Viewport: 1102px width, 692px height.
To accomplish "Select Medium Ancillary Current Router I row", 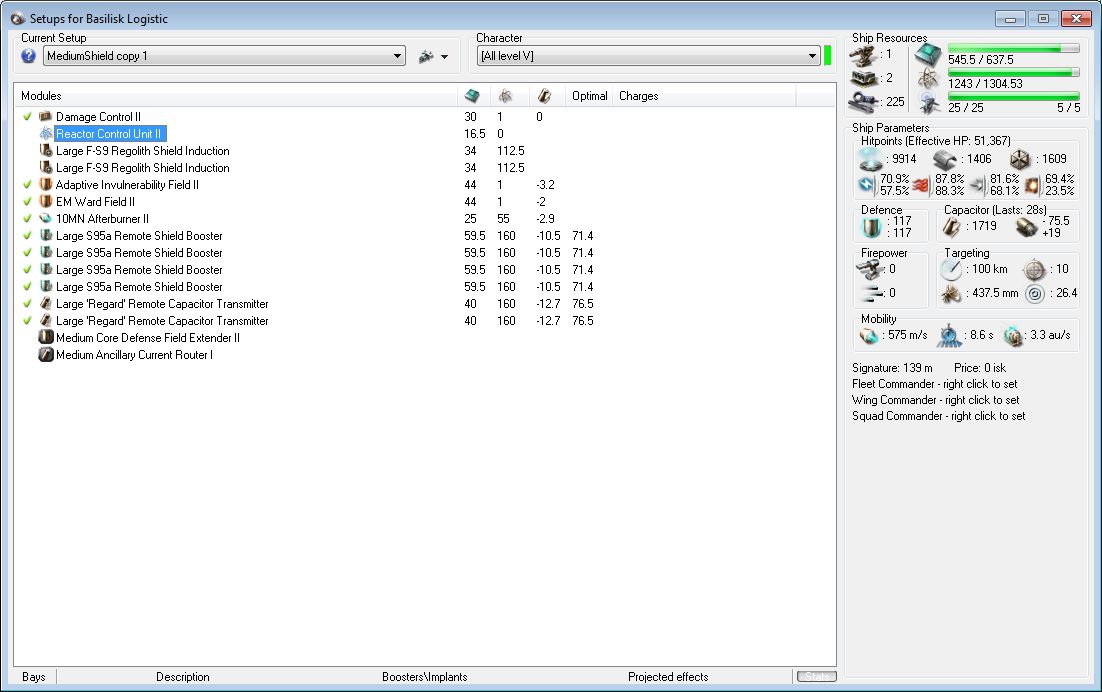I will click(x=134, y=355).
